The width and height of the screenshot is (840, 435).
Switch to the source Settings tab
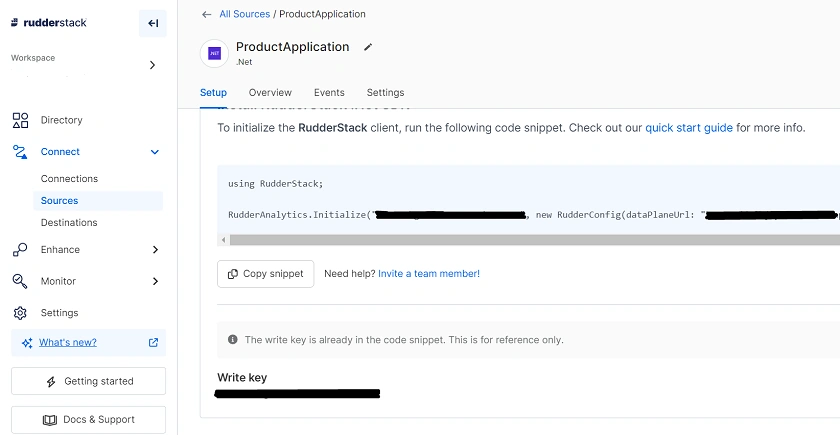385,93
